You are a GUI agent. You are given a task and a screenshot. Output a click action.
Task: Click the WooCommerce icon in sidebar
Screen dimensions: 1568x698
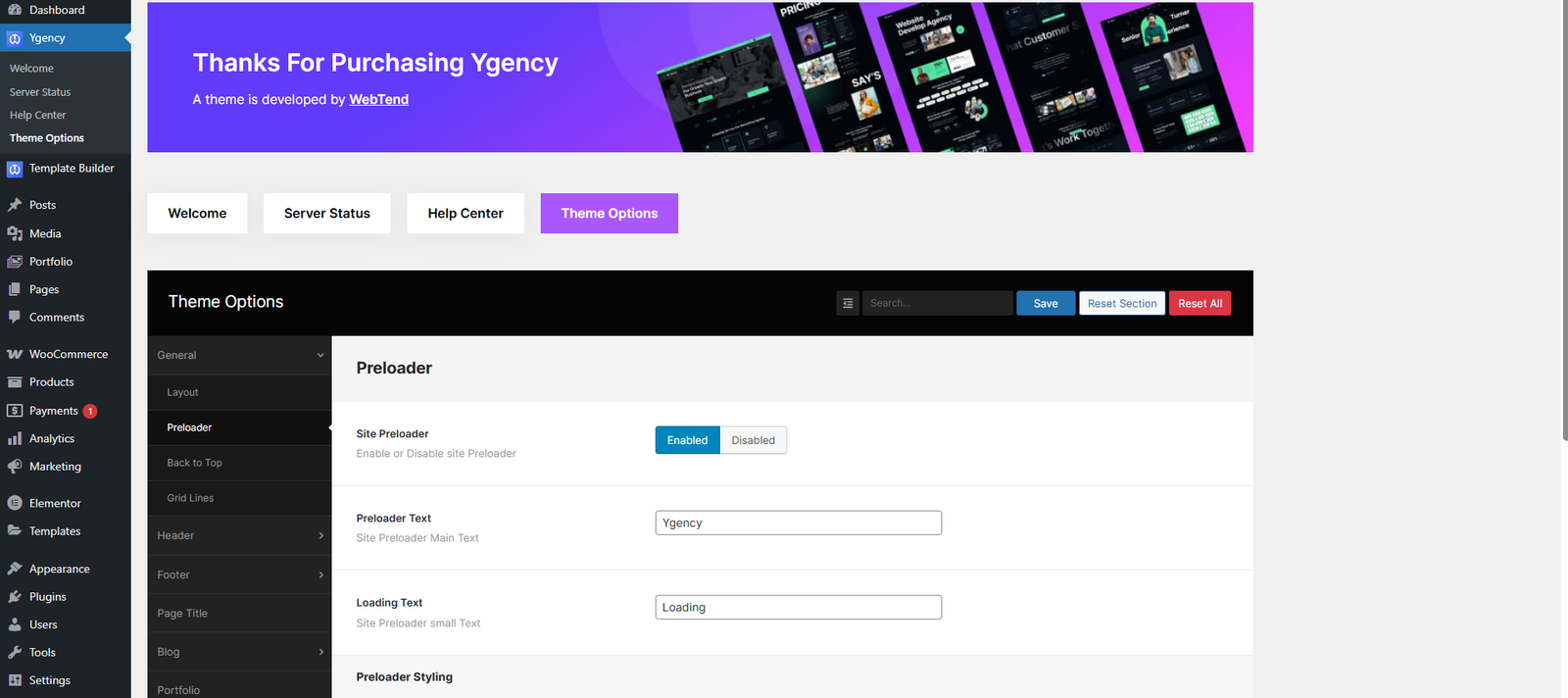click(15, 354)
